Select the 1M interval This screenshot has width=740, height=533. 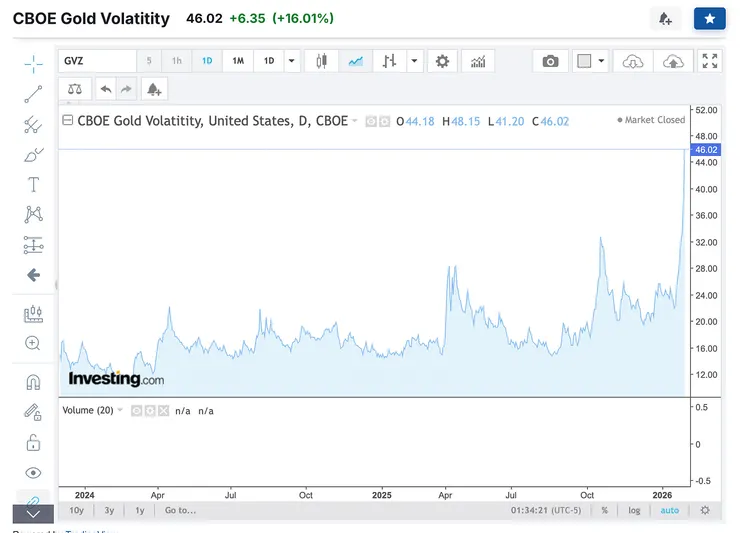click(238, 61)
